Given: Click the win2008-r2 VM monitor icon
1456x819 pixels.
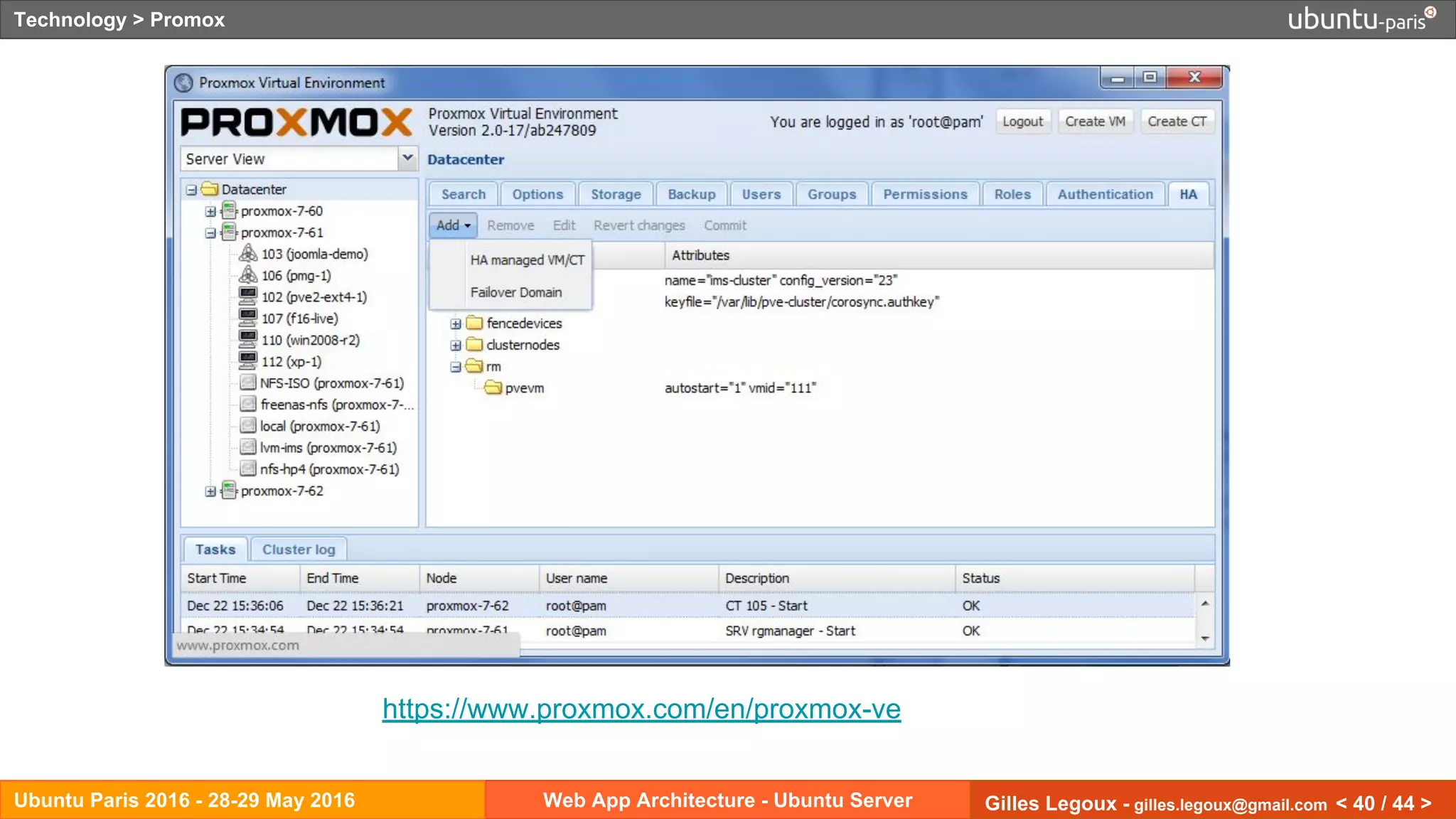Looking at the screenshot, I should [x=248, y=340].
